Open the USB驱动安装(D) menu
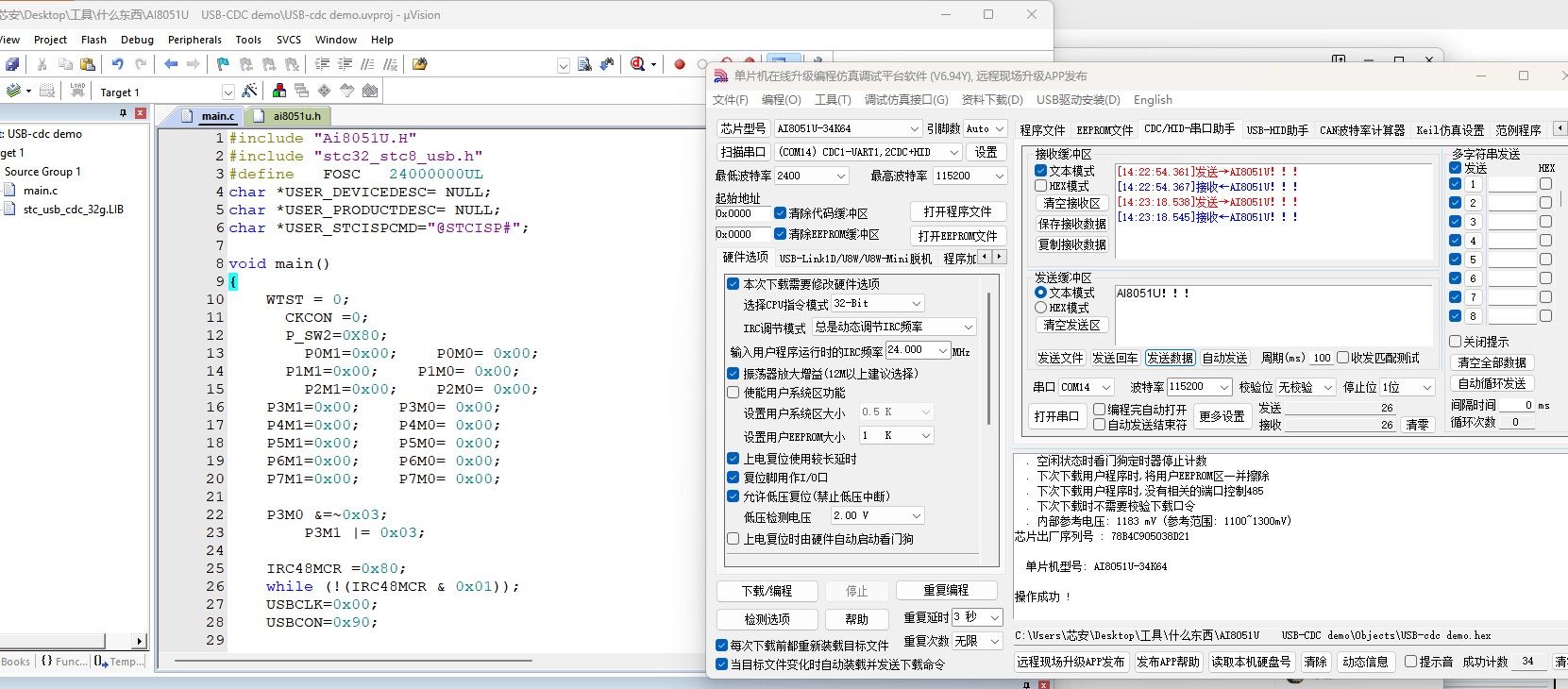 (x=1078, y=99)
